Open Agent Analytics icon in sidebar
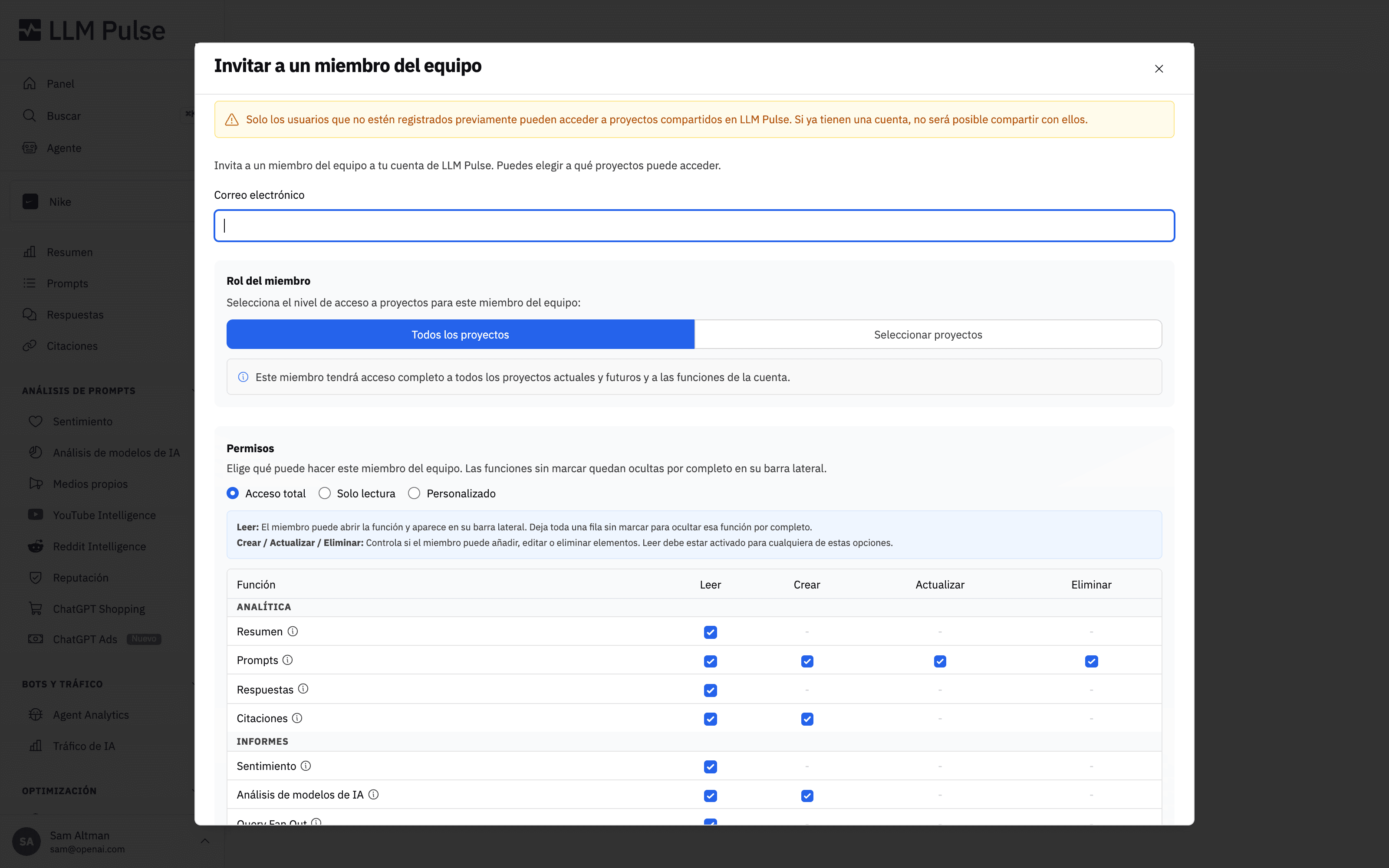The image size is (1389, 868). click(x=36, y=715)
